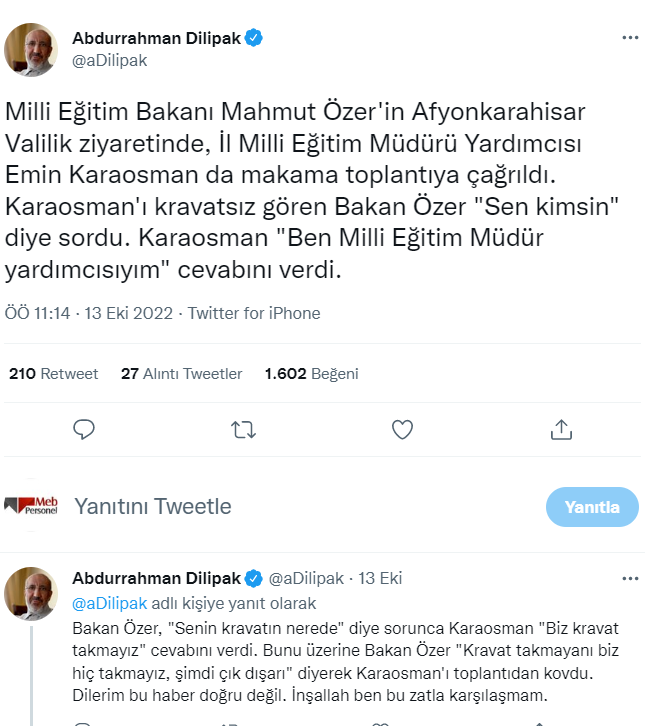Like the tweet with heart icon
645x726 pixels.
coord(402,429)
